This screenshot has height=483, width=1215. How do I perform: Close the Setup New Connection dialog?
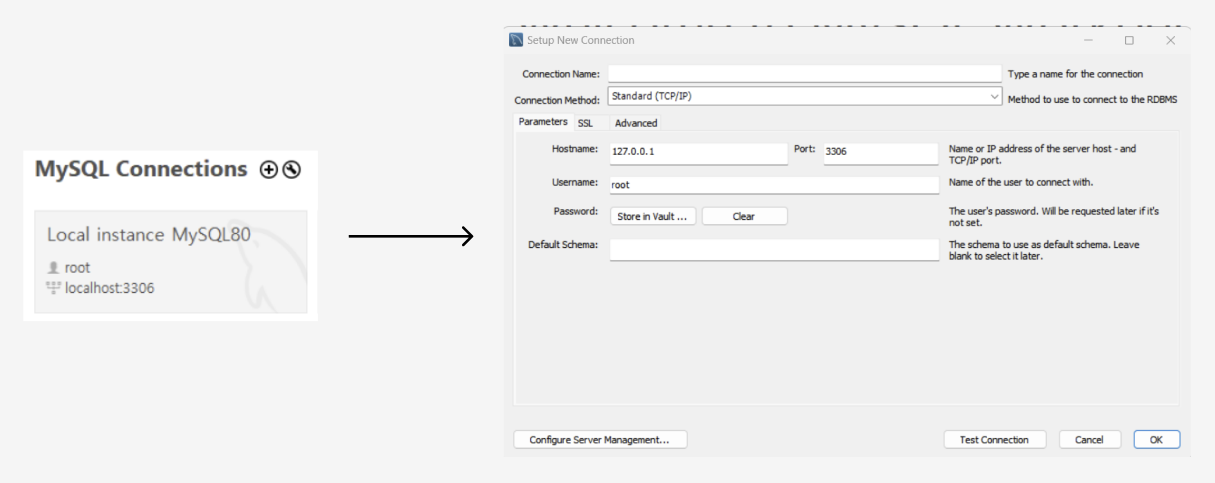pos(1170,40)
